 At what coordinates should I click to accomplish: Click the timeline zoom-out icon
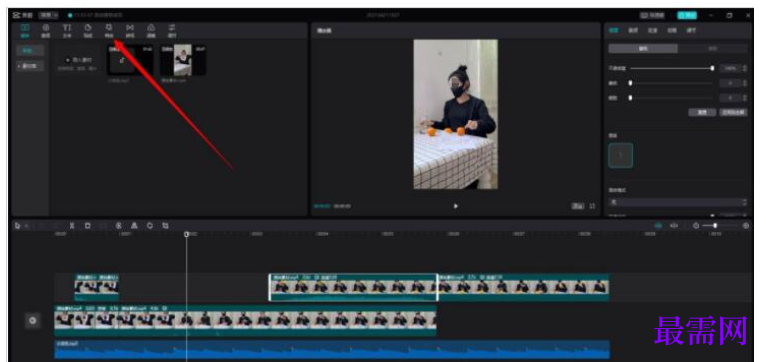[696, 226]
